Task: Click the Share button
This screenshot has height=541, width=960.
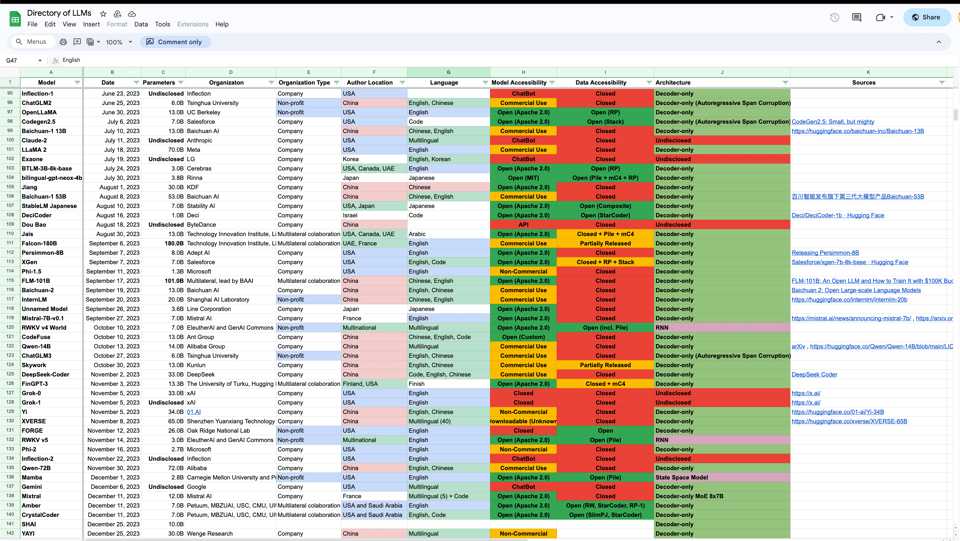Action: click(x=927, y=17)
